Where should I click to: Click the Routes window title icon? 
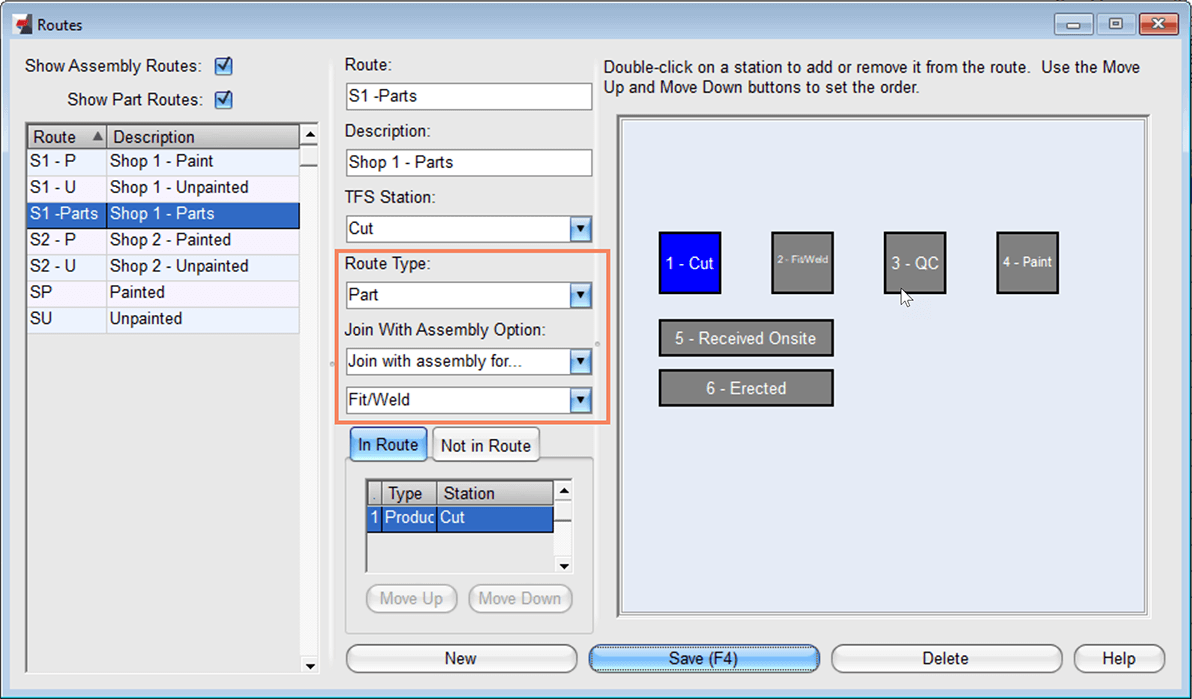coord(21,24)
